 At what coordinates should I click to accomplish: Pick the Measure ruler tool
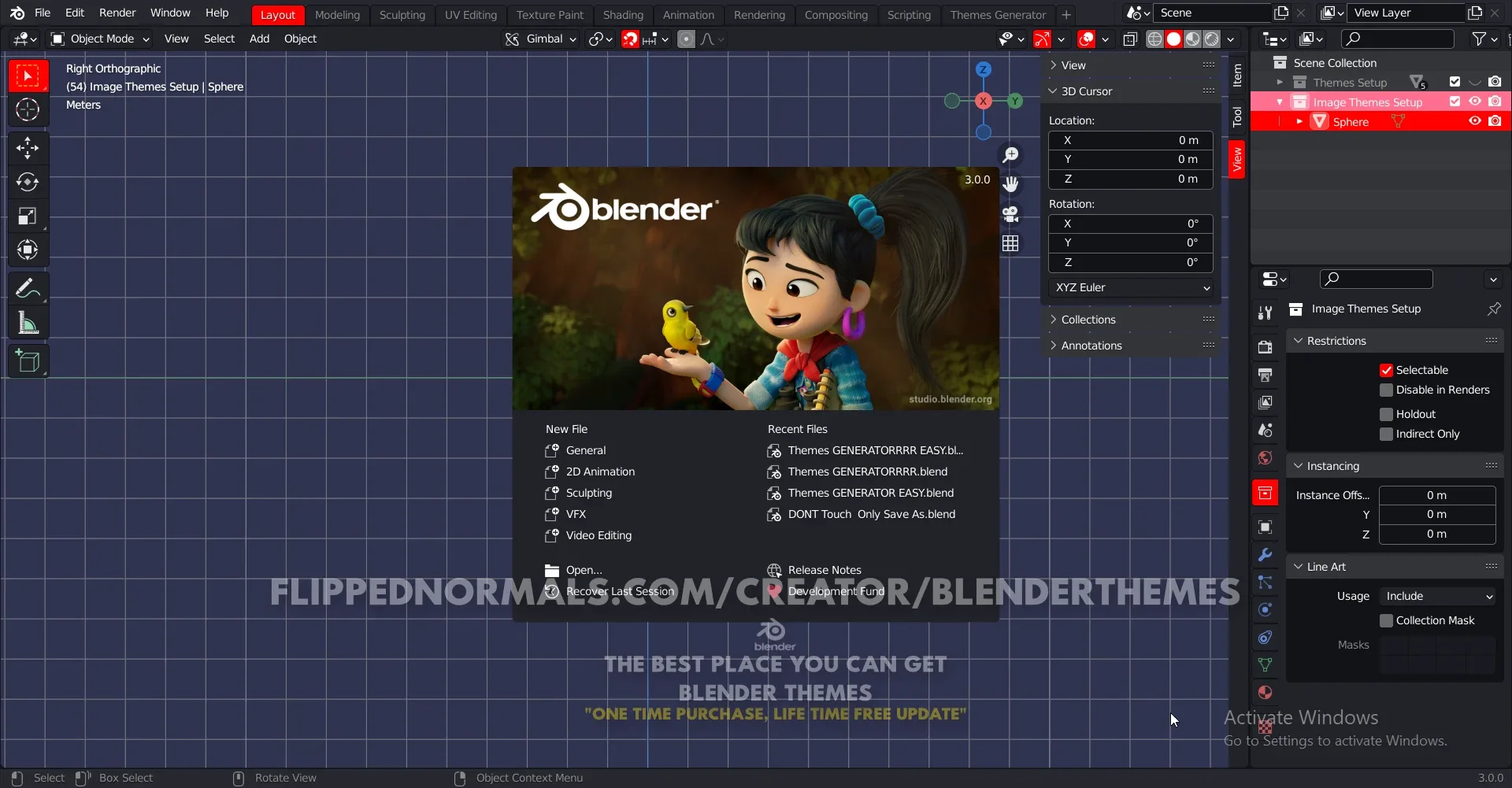point(28,323)
